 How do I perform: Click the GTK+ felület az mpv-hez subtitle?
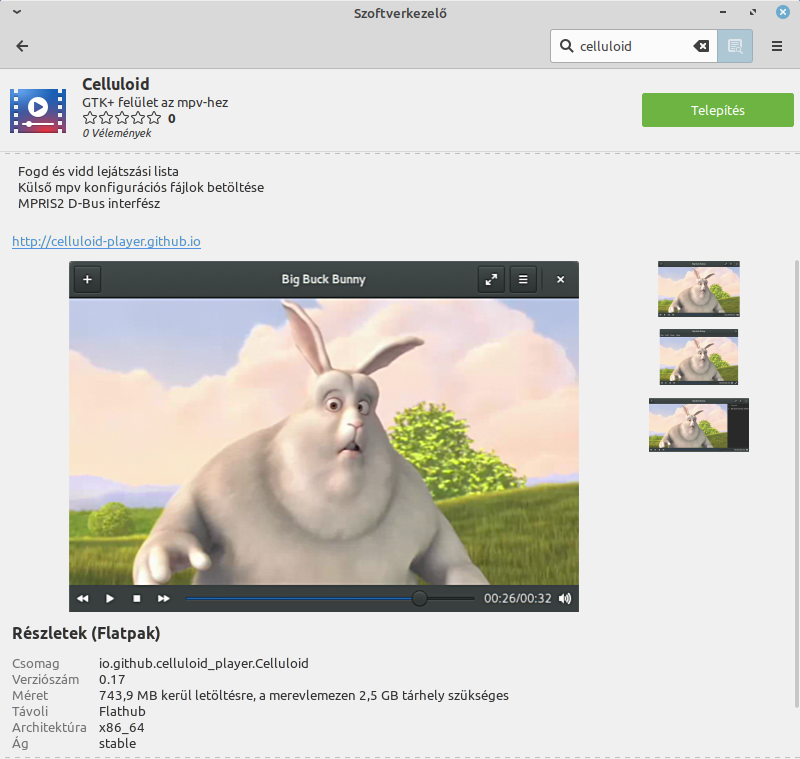[155, 103]
